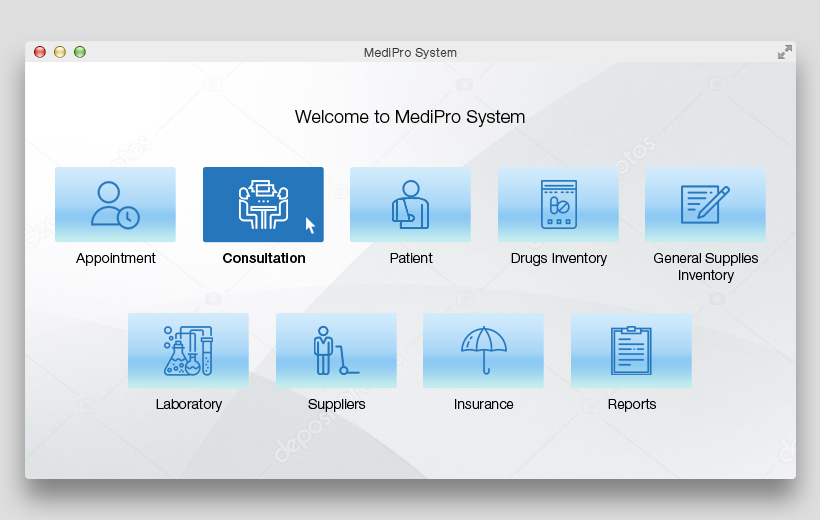
Task: Click the fullscreen arrows in title bar
Action: click(784, 52)
